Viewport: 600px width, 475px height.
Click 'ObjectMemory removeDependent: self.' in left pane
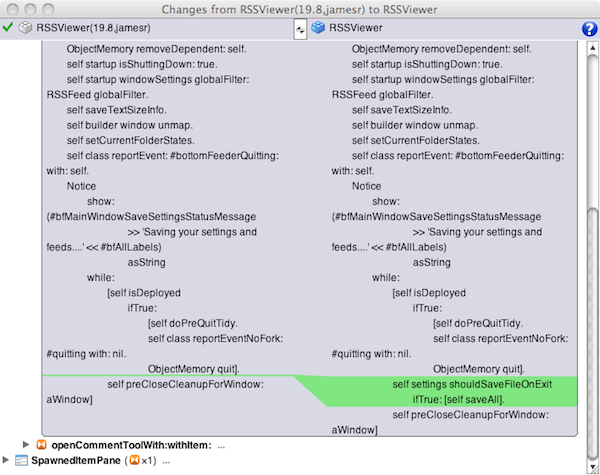[156, 49]
